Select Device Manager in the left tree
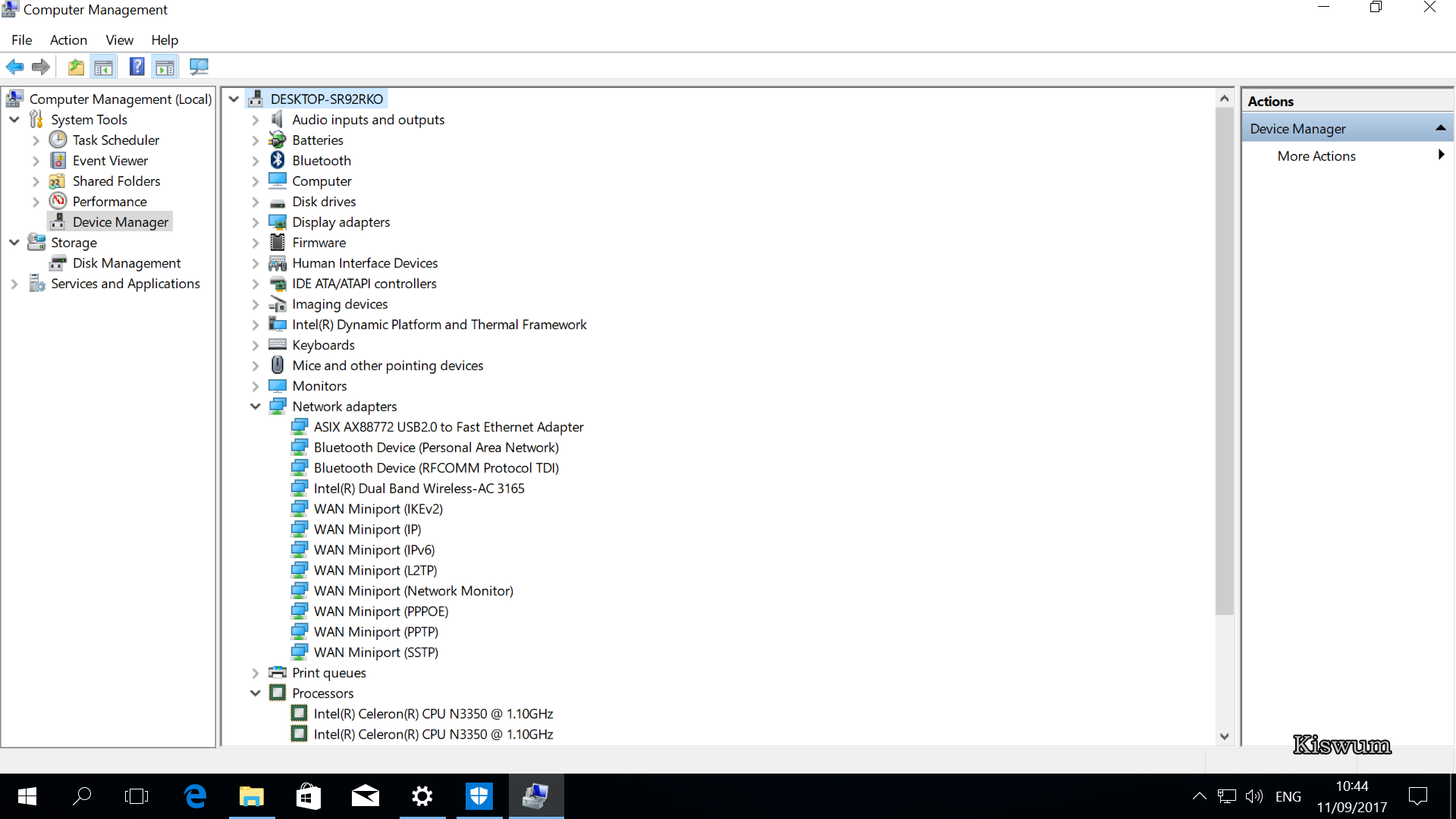The height and width of the screenshot is (819, 1456). 121,222
